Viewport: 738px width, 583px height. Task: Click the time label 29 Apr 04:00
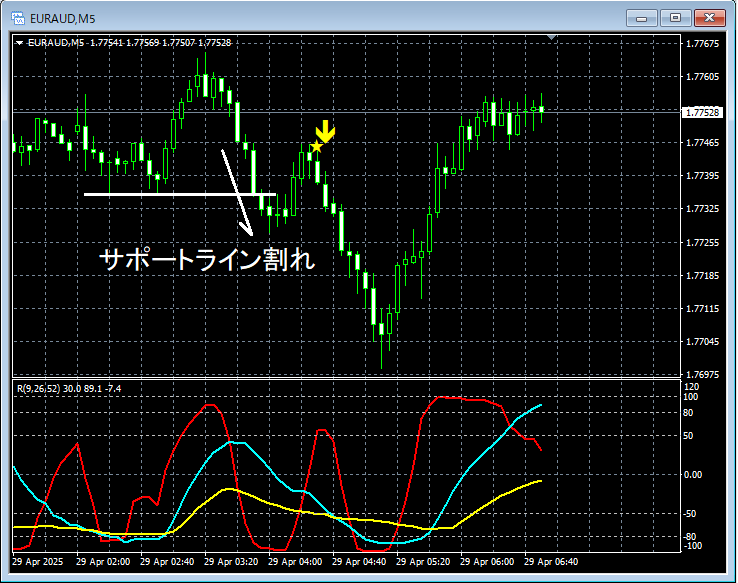coord(295,562)
